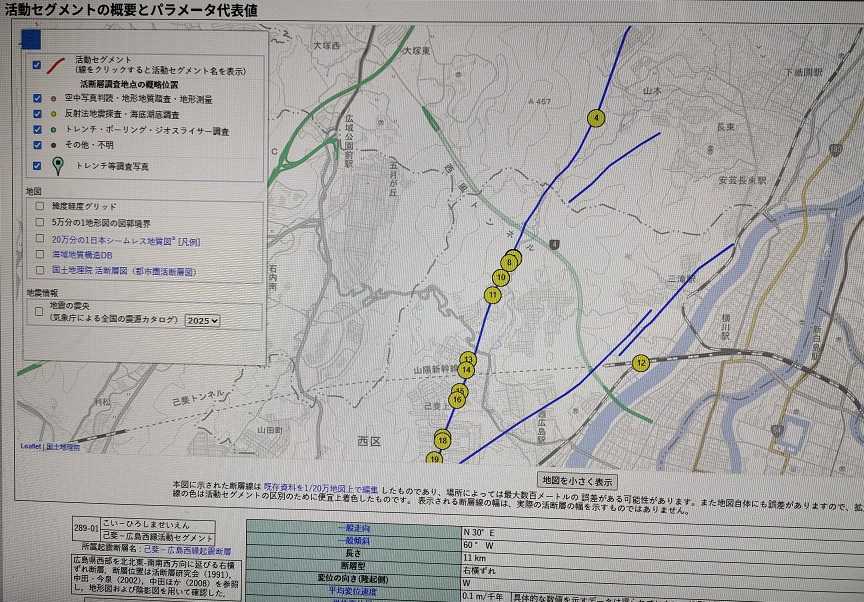This screenshot has height=602, width=864.
Task: Click survey marker number 14
Action: click(466, 370)
